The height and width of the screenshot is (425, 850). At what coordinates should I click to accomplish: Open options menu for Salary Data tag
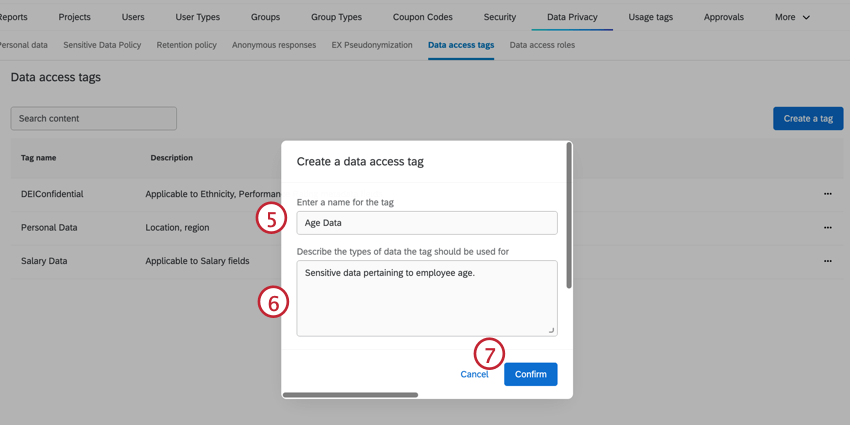827,261
